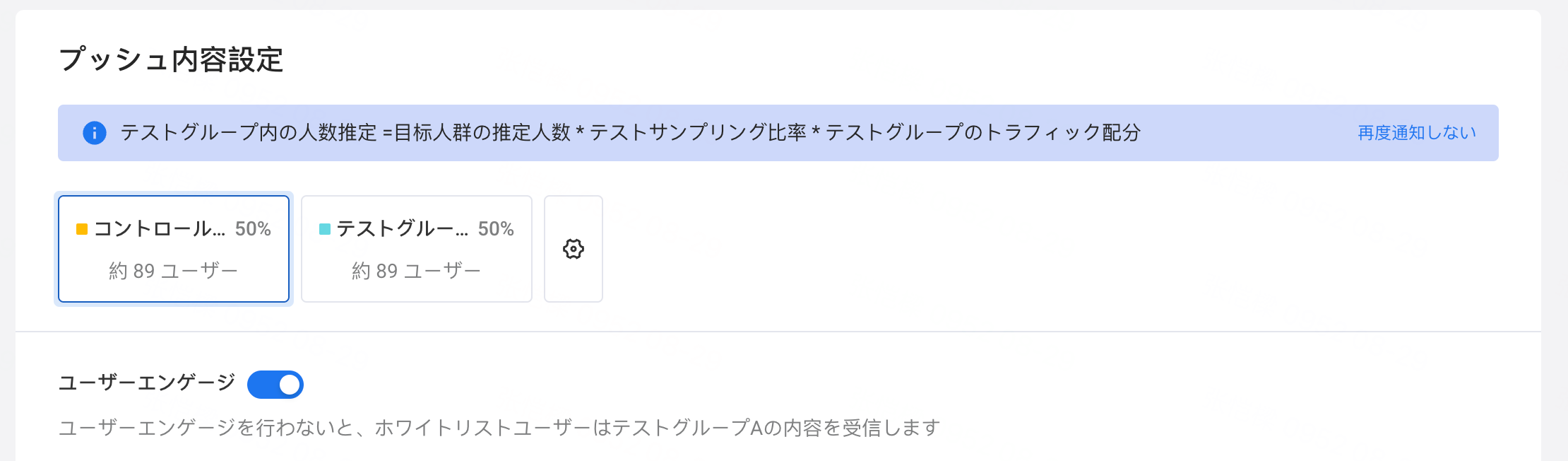The height and width of the screenshot is (461, 1568).
Task: Click 50% on the コントロール group card
Action: (253, 229)
